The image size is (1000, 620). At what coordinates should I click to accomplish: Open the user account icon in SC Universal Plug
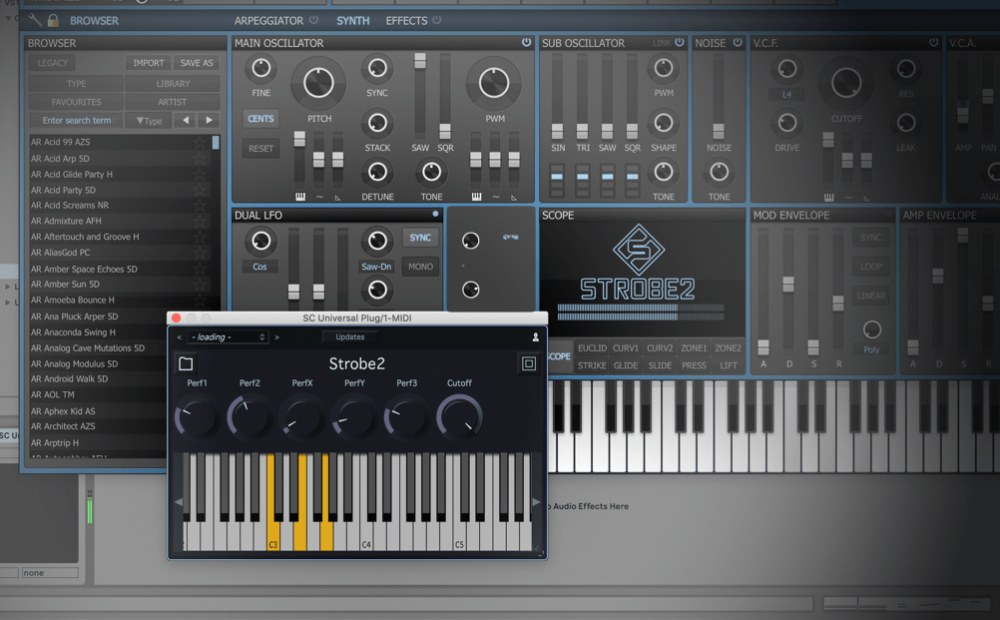click(x=535, y=337)
